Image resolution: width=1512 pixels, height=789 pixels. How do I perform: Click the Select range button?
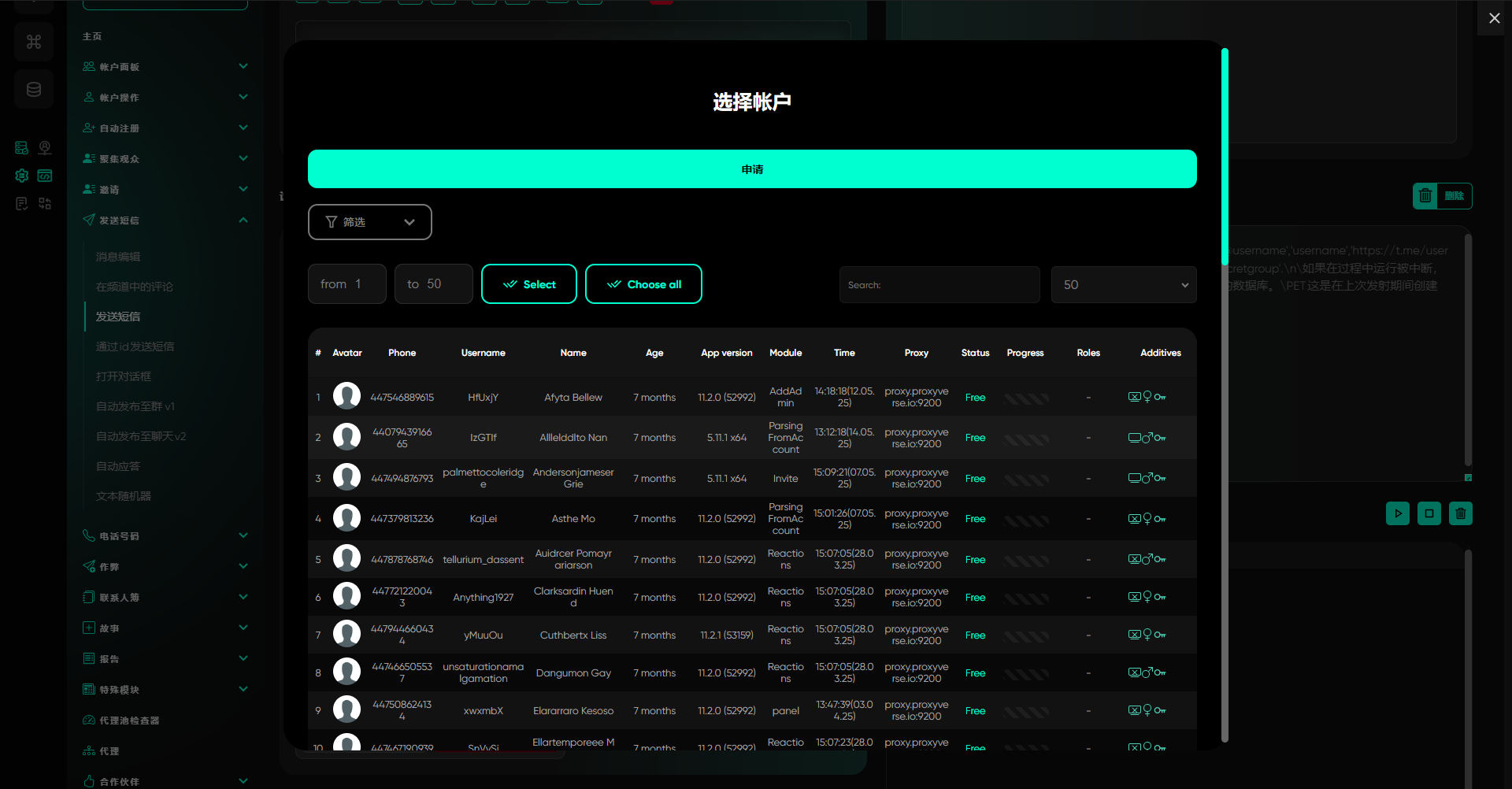[528, 284]
